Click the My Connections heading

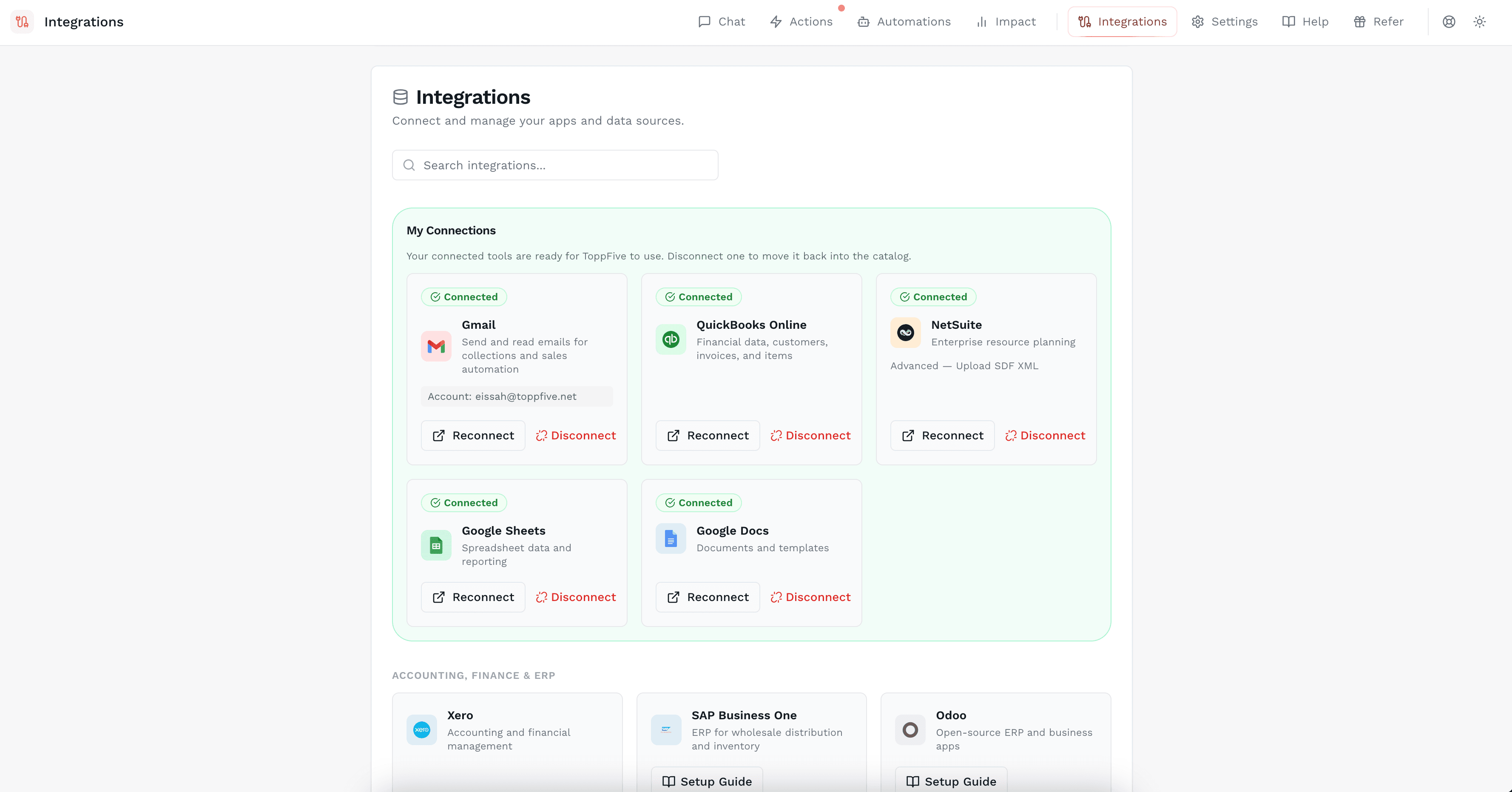pos(451,230)
